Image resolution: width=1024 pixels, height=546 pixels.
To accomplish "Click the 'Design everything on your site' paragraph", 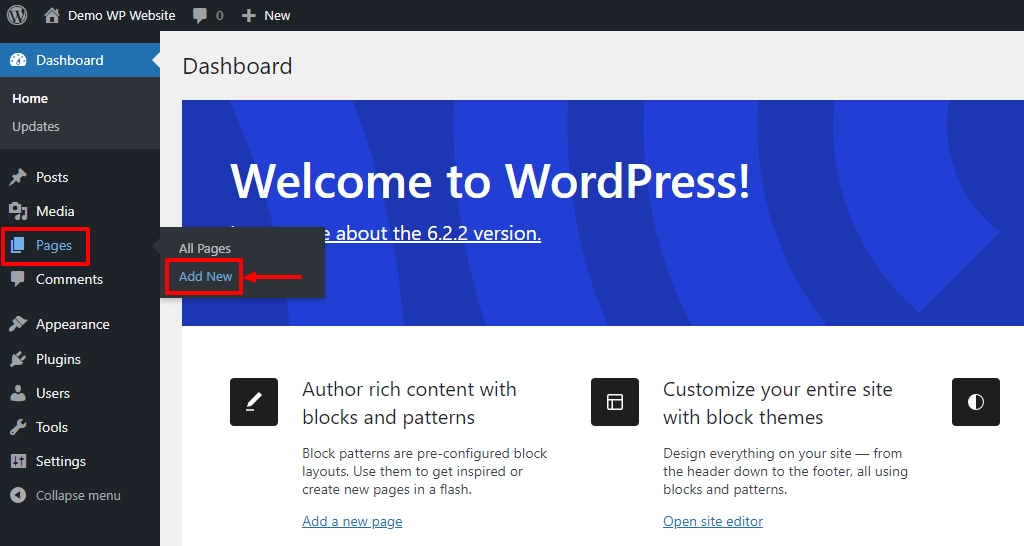I will tap(785, 472).
